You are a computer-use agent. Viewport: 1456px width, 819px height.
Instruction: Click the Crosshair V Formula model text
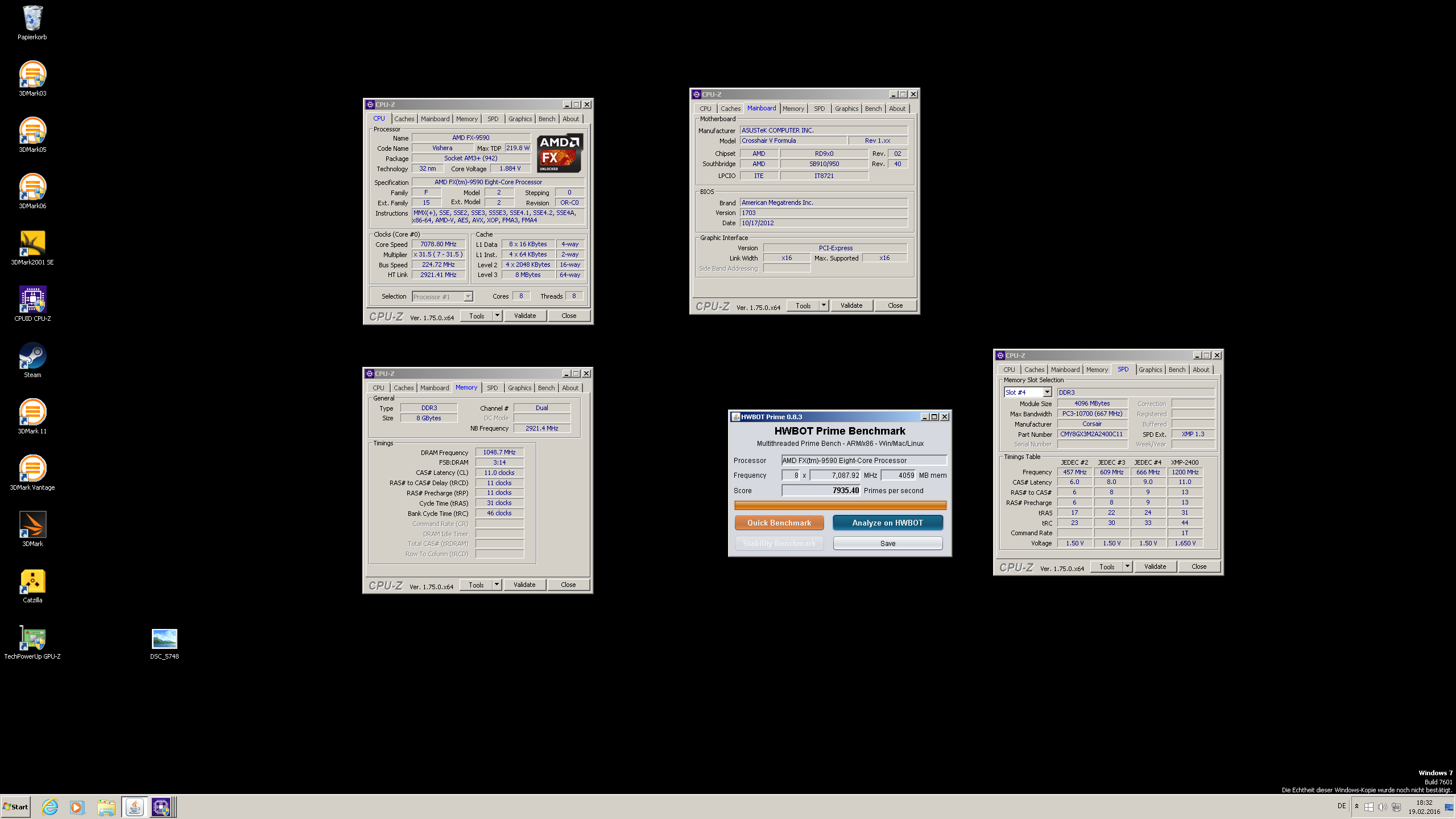coord(768,140)
